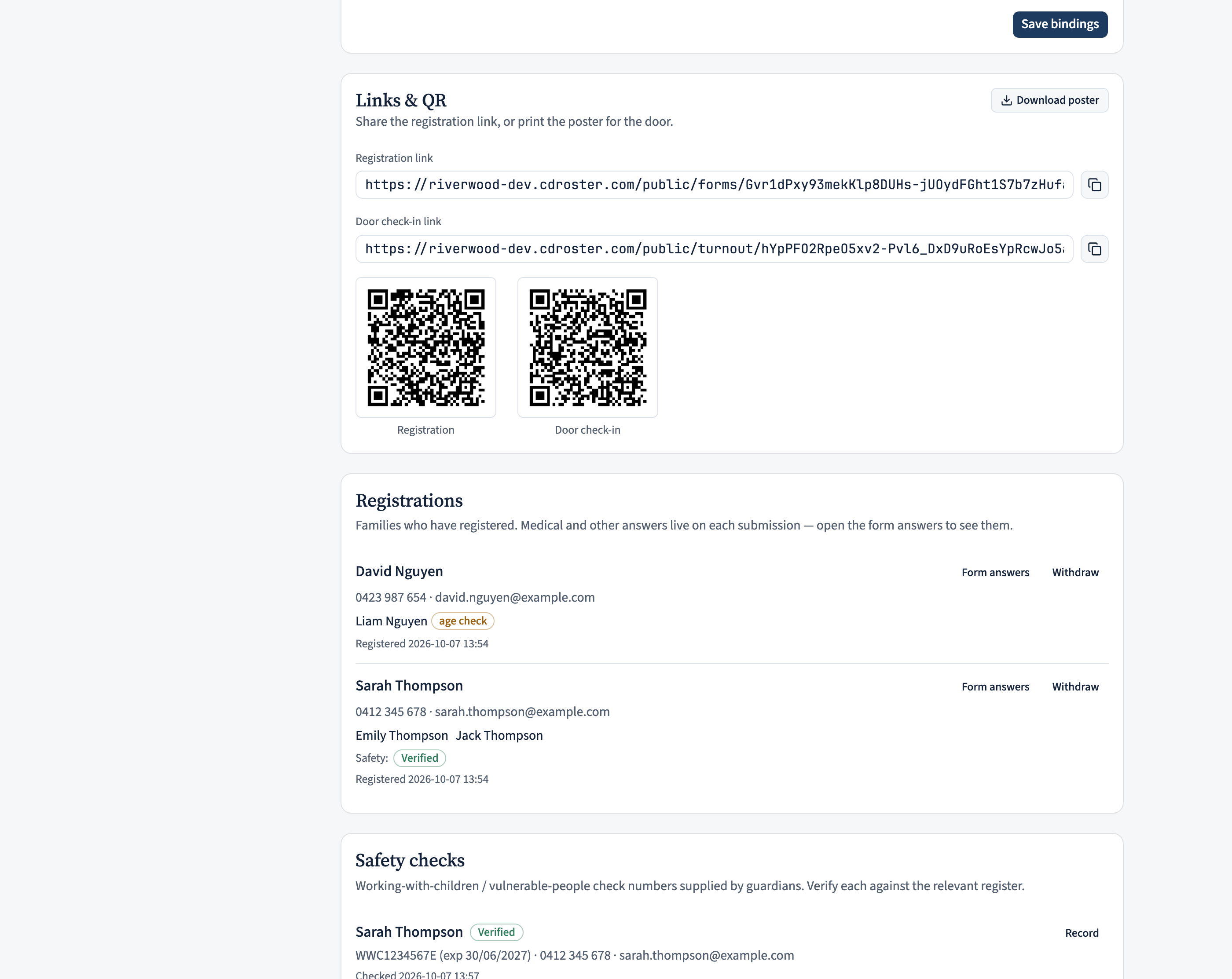Select the door check-in link URL field
The image size is (1232, 979).
click(714, 249)
